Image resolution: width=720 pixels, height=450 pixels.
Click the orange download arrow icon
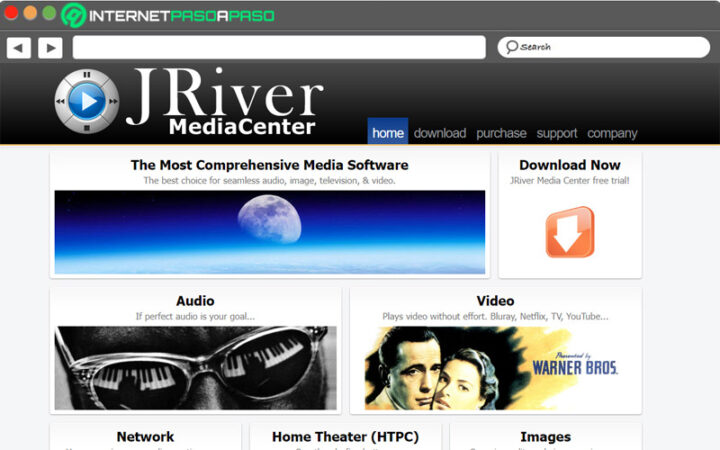(569, 233)
